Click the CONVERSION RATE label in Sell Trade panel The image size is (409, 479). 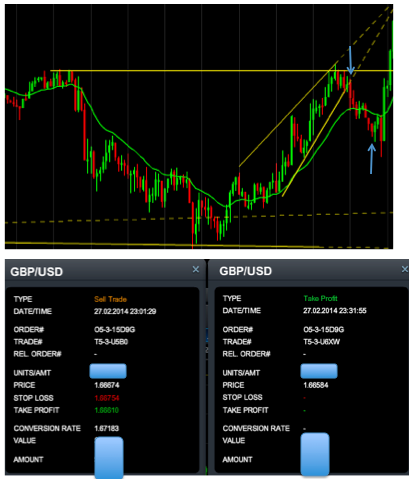47,428
